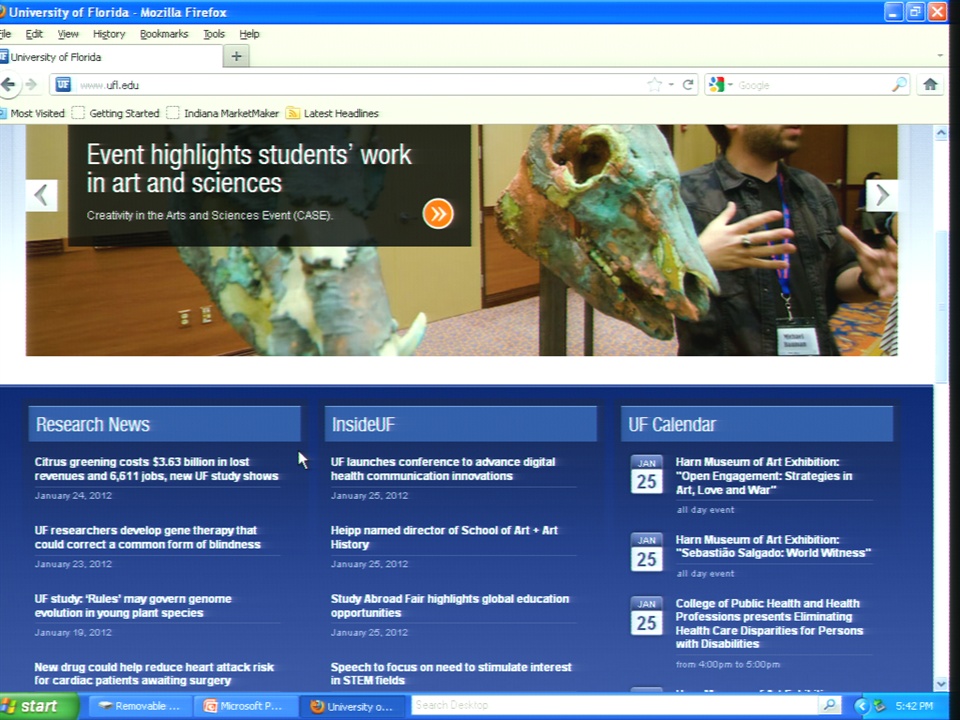Click the JAN 25 calendar icon beside Sebastião Salgado
The width and height of the screenshot is (960, 720).
[x=647, y=552]
